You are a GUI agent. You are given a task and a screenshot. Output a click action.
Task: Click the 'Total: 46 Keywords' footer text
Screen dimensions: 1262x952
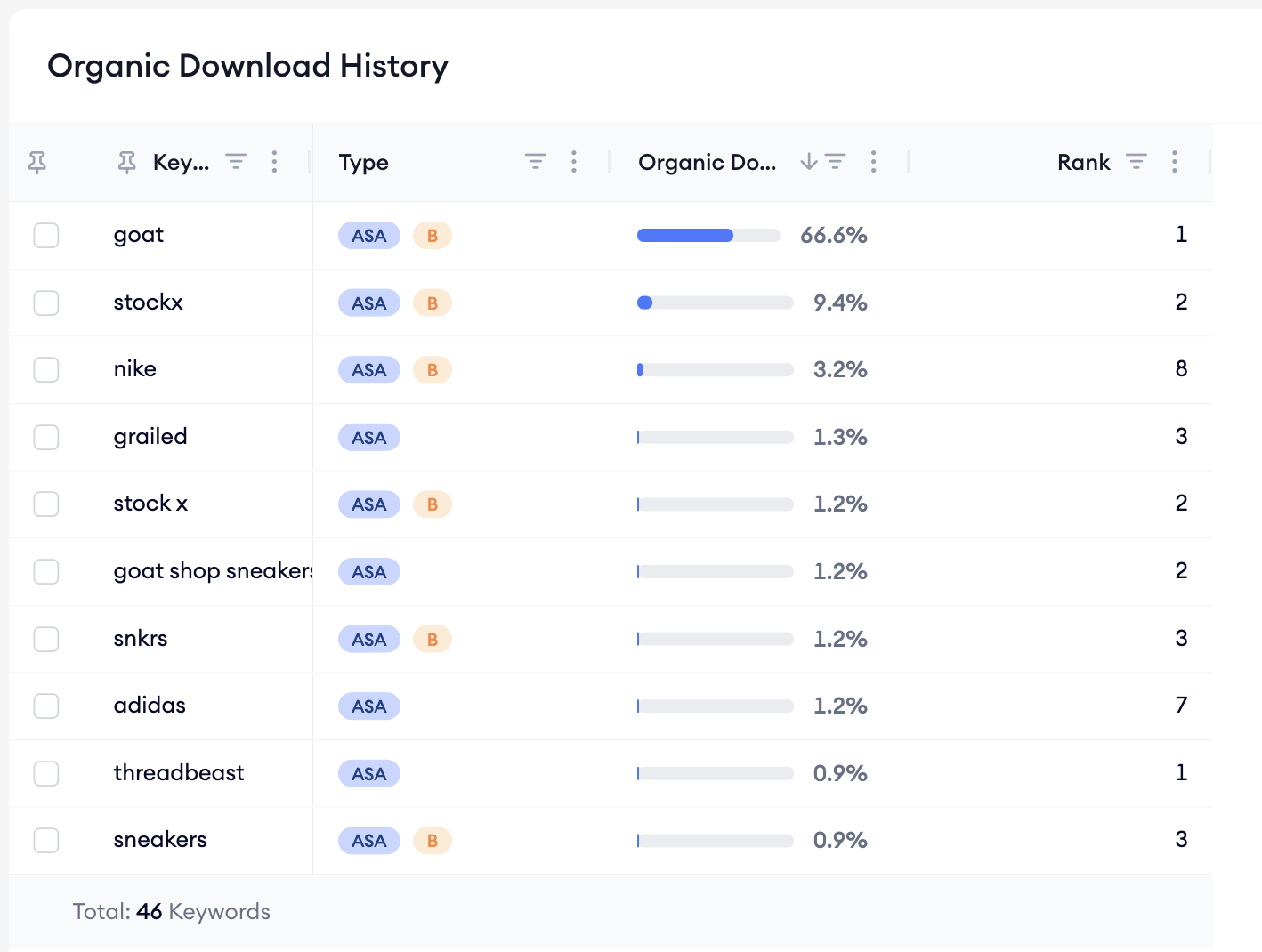point(172,912)
